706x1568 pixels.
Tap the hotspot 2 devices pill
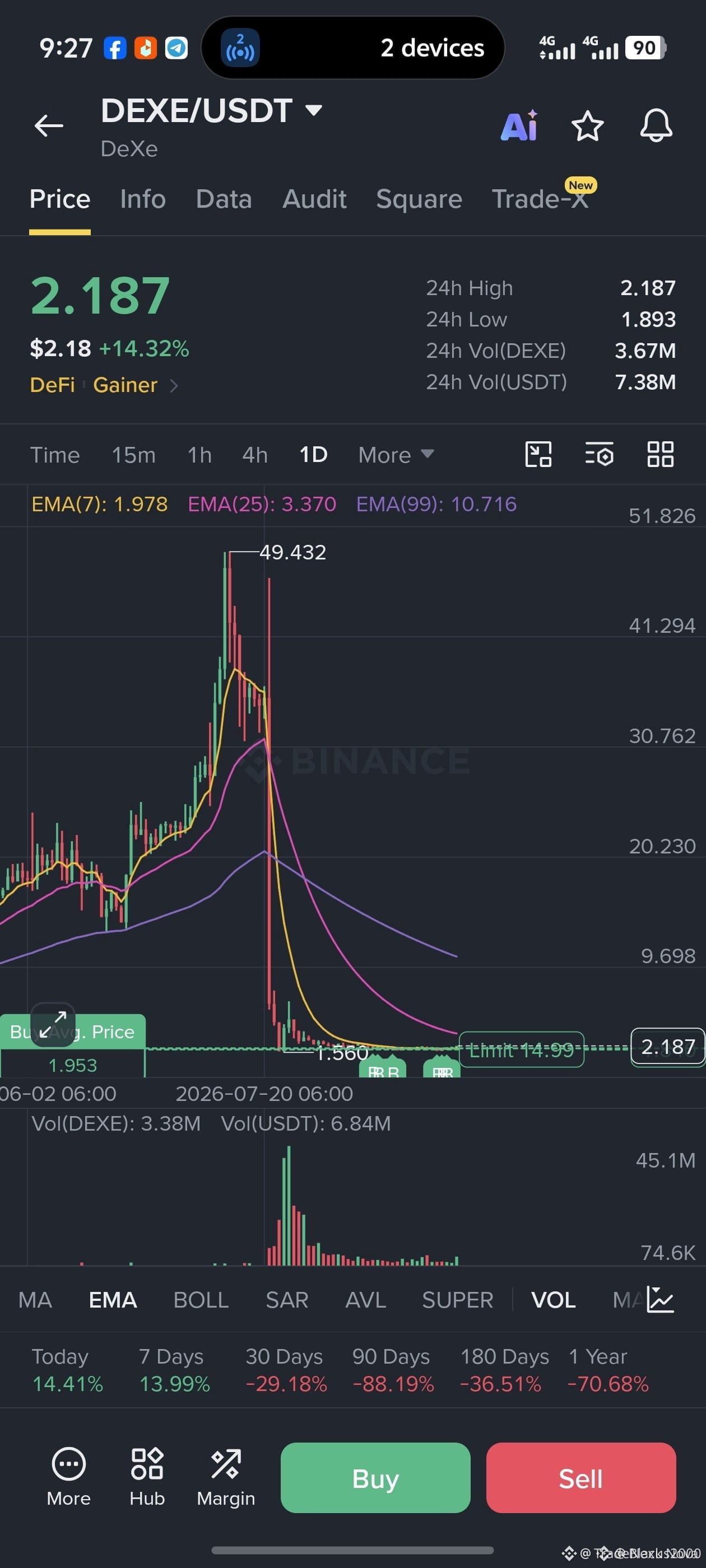[x=352, y=48]
